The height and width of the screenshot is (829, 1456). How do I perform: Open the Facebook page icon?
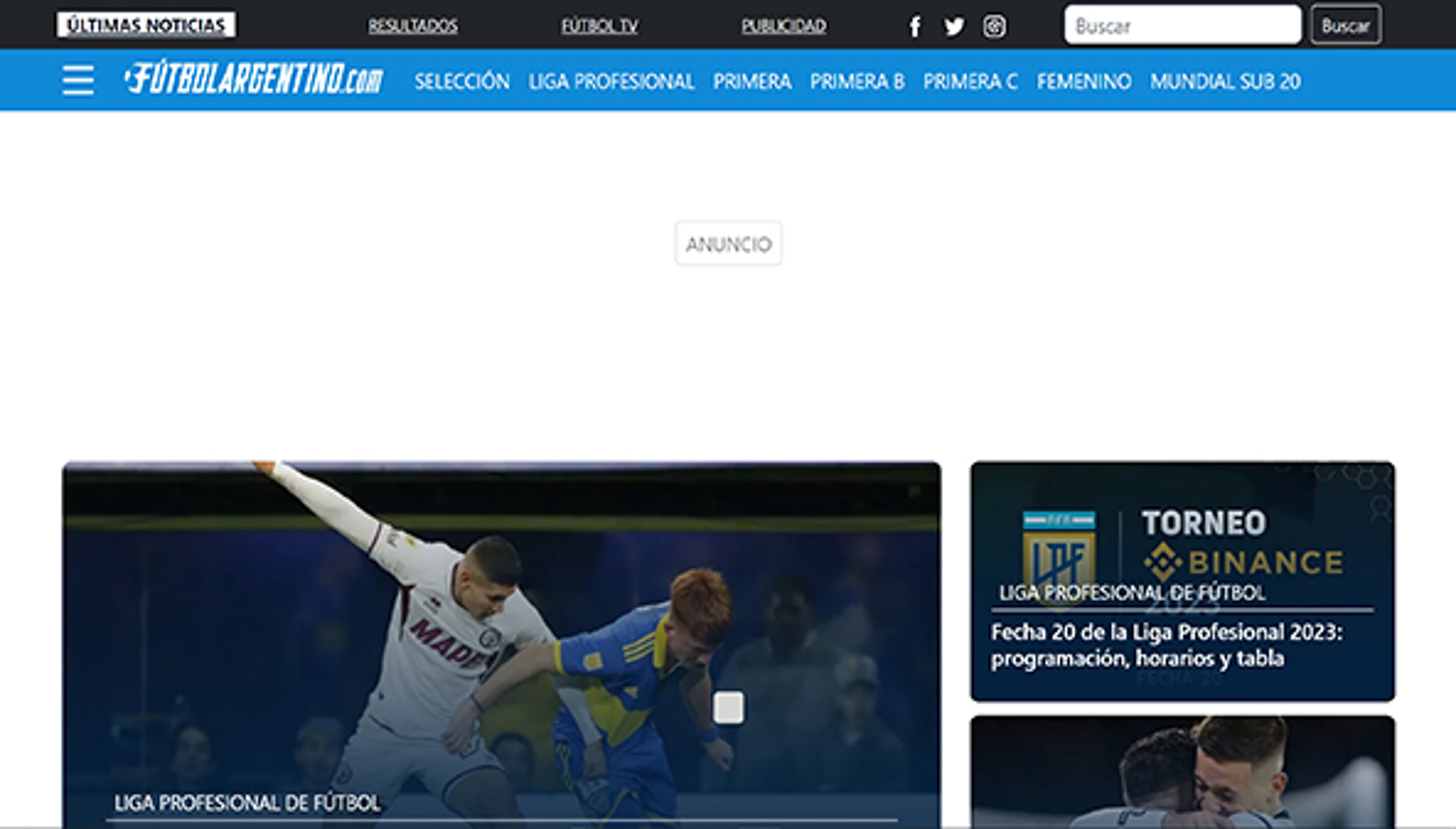915,25
